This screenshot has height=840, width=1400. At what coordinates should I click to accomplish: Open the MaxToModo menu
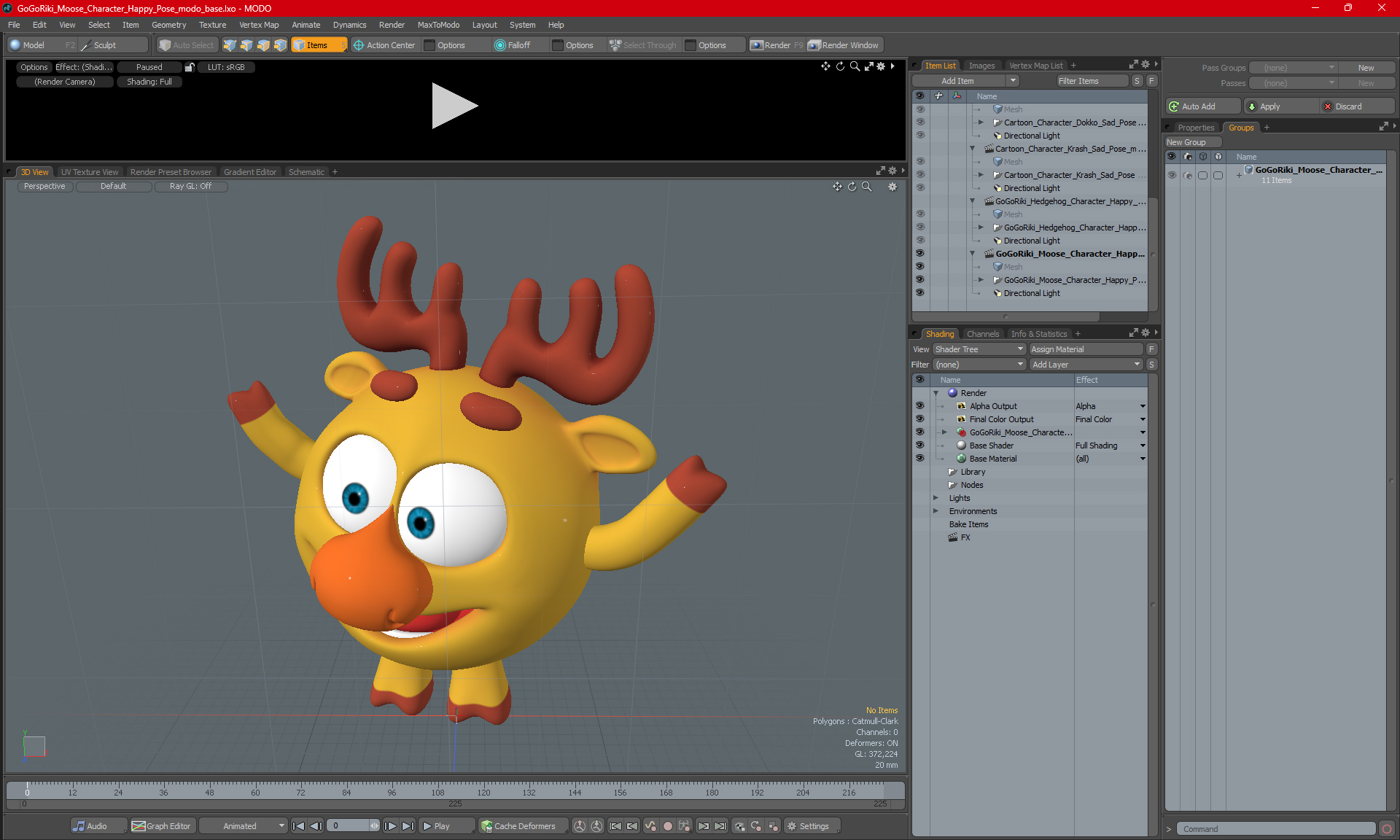pos(438,25)
